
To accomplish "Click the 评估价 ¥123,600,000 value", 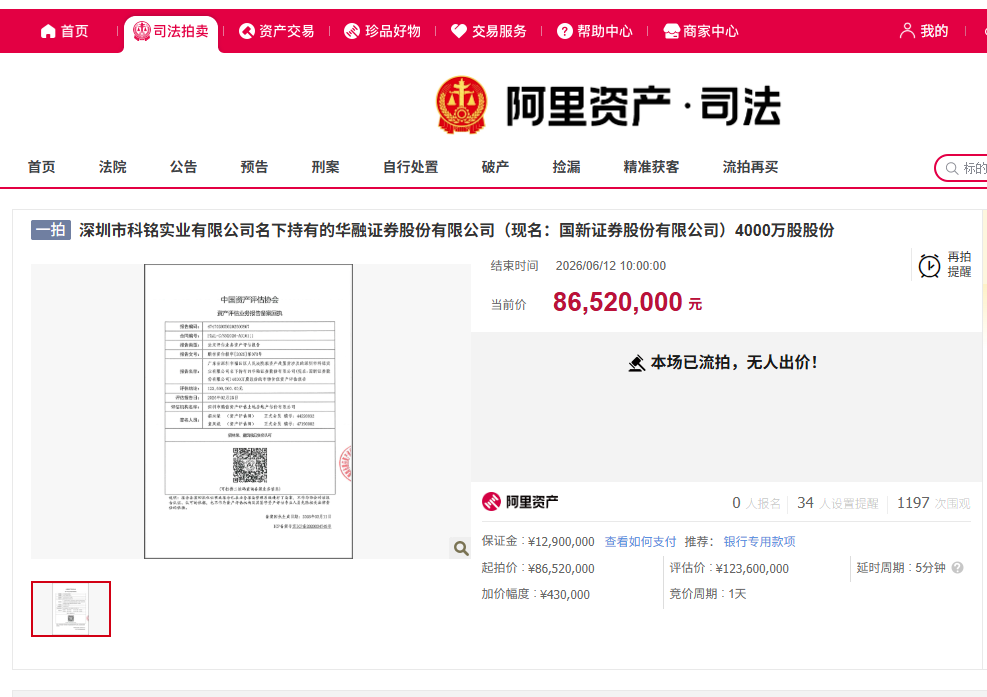I will point(752,569).
